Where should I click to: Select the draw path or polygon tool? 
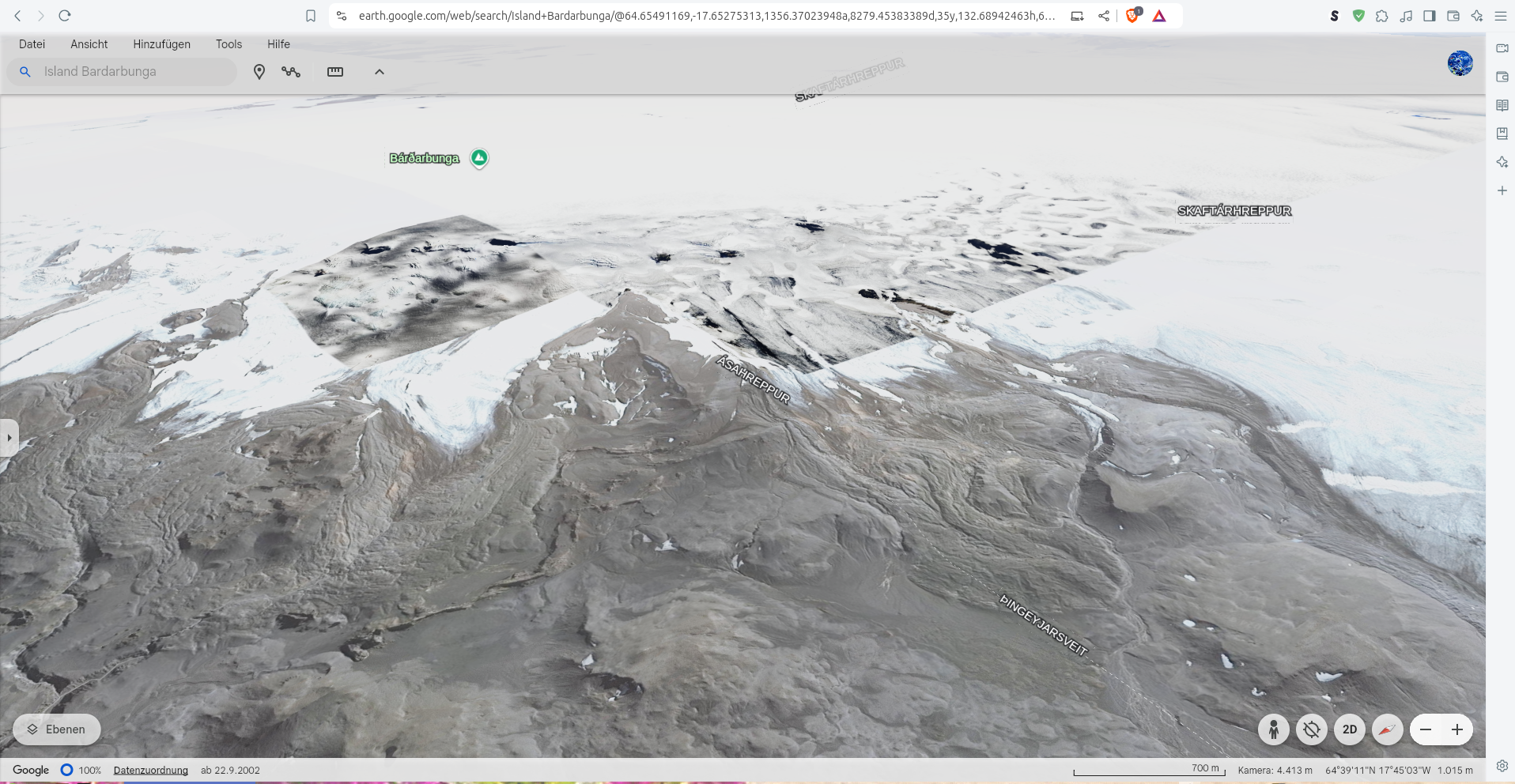(291, 72)
